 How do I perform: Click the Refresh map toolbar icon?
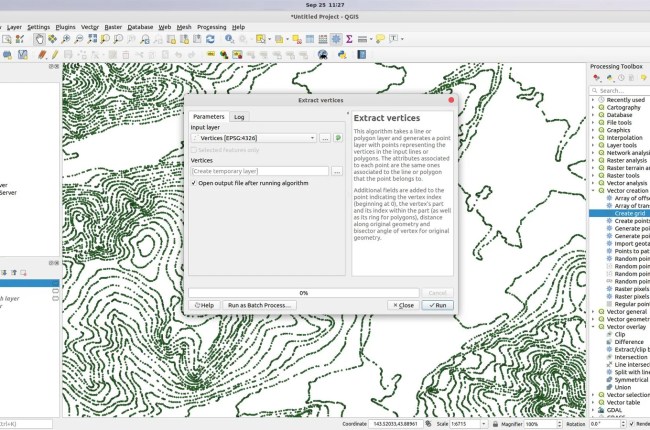[210, 39]
